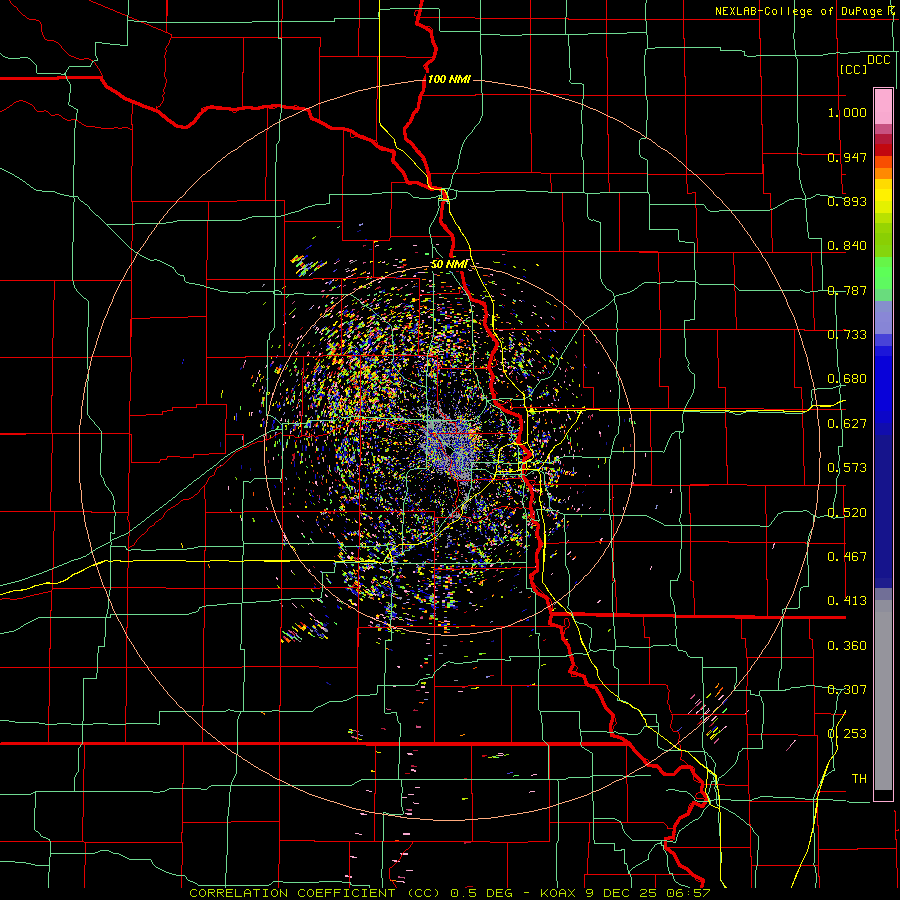Pick the pink top segment of color bar
900x900 pixels.
pos(883,106)
